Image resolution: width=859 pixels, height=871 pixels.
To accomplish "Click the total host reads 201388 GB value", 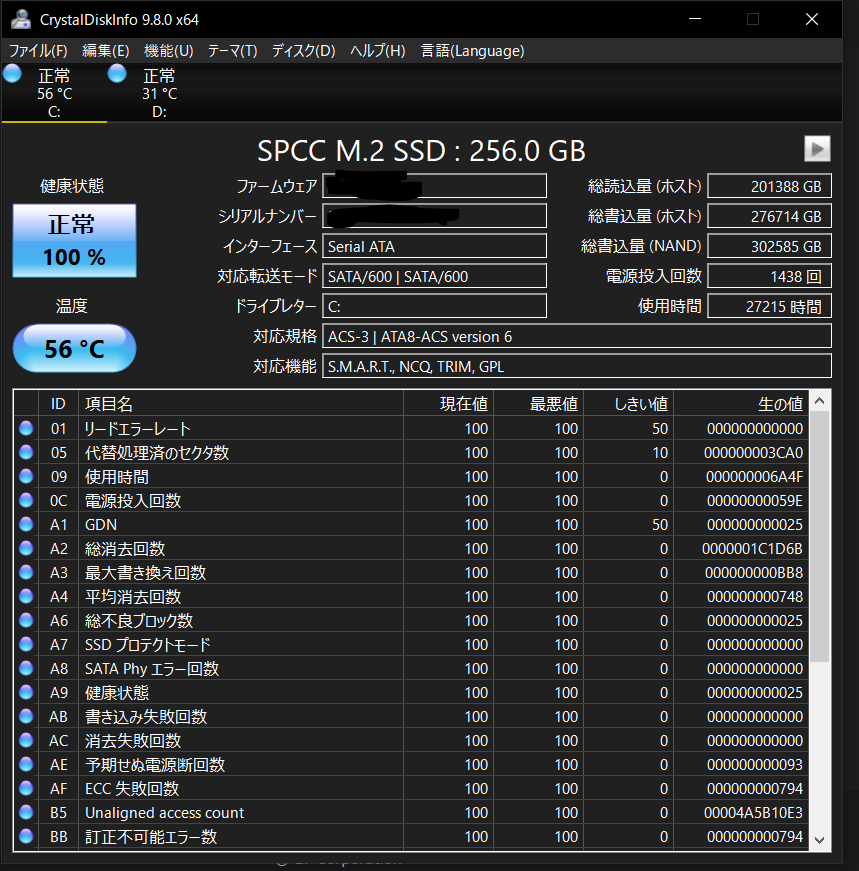I will (x=770, y=186).
